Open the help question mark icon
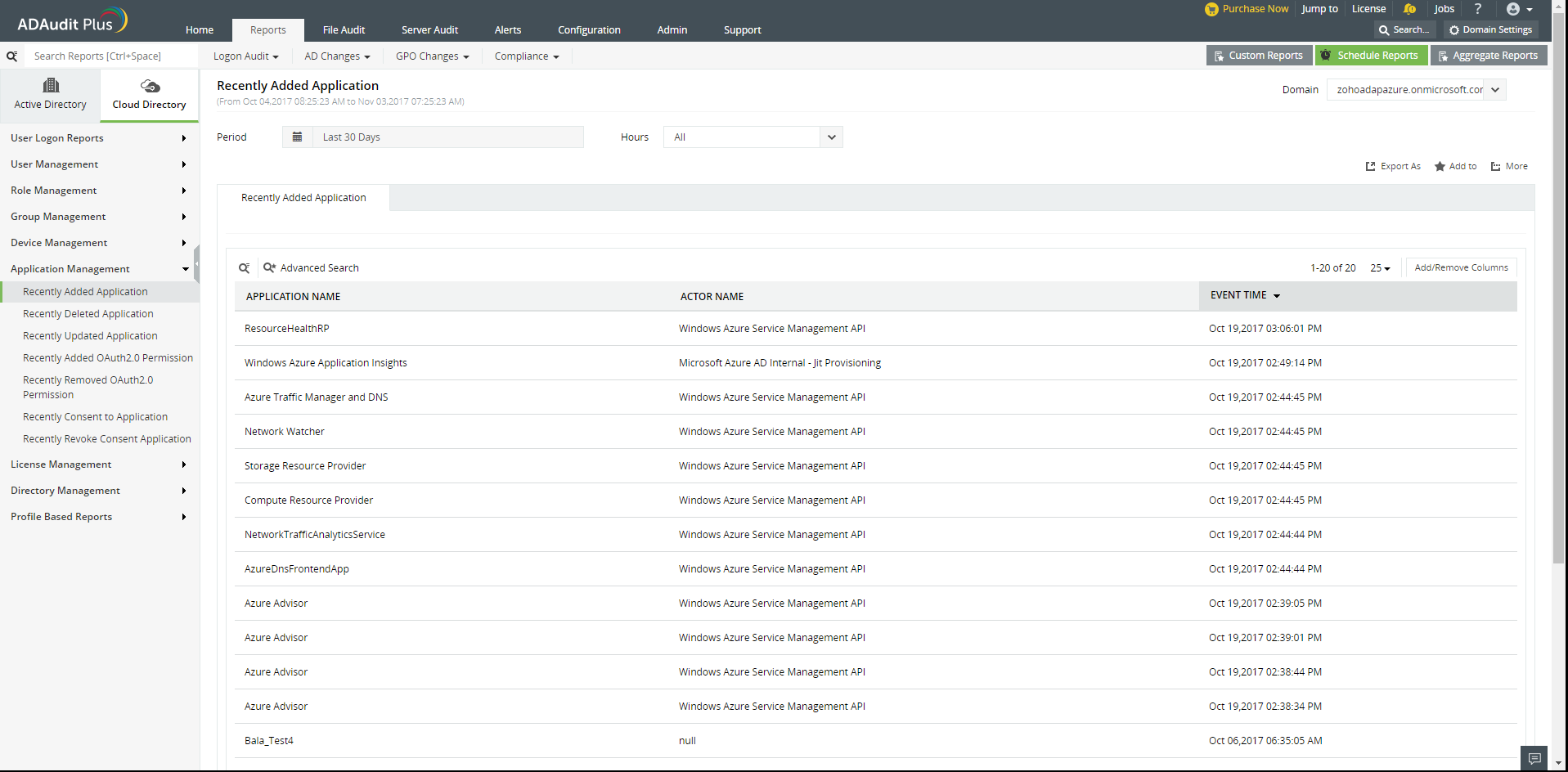This screenshot has width=1568, height=772. [1477, 9]
